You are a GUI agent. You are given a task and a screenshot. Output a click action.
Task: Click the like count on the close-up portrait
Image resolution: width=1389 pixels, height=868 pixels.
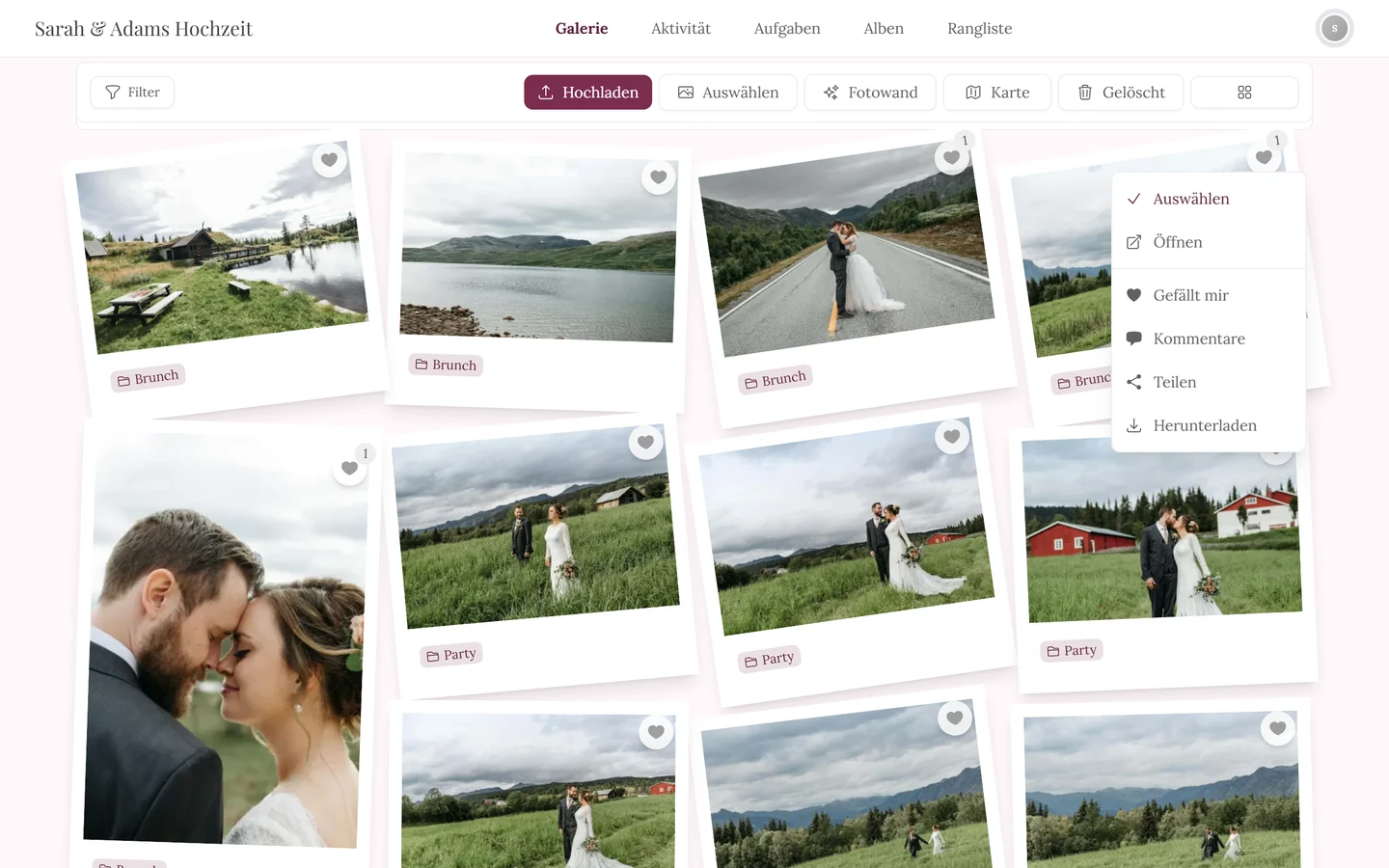point(365,453)
